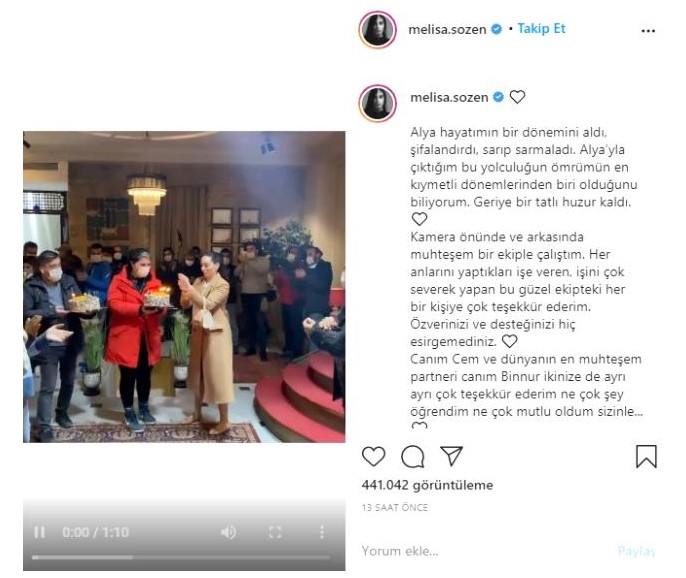Viewport: 686px width, 578px height.
Task: Click the Paylaş post button
Action: click(636, 551)
